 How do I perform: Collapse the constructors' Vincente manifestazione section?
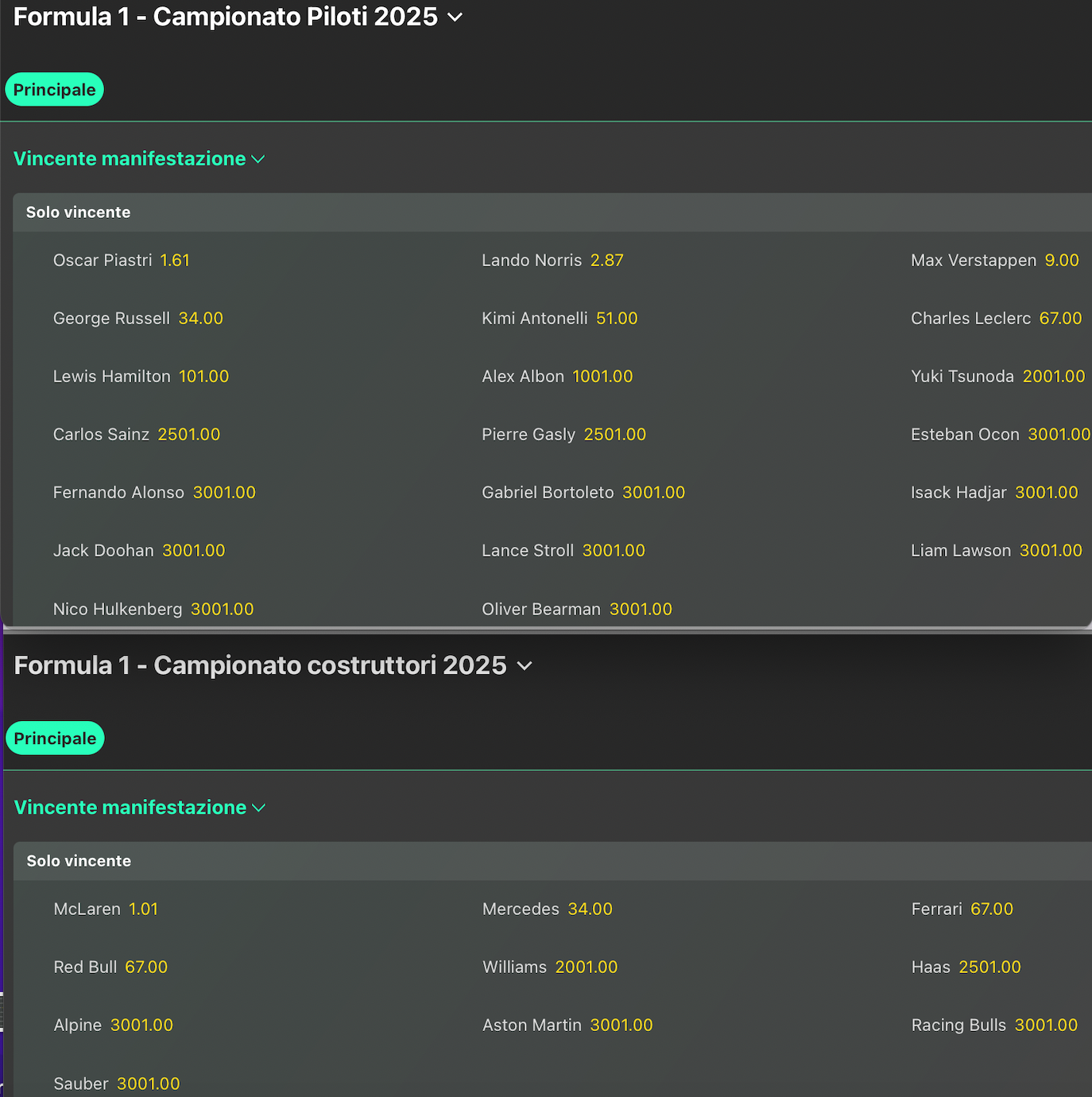[x=258, y=808]
